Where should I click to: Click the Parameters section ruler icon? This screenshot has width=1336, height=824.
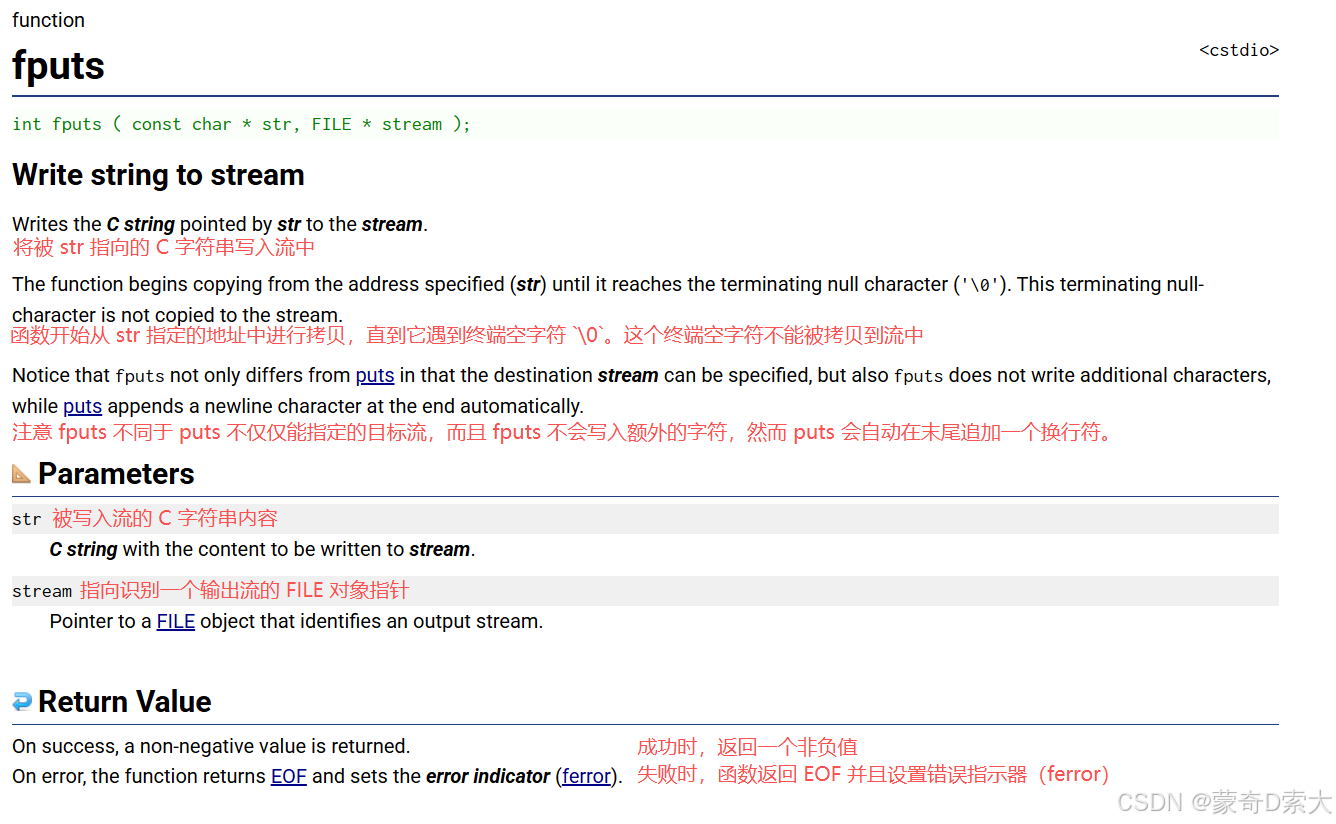22,474
